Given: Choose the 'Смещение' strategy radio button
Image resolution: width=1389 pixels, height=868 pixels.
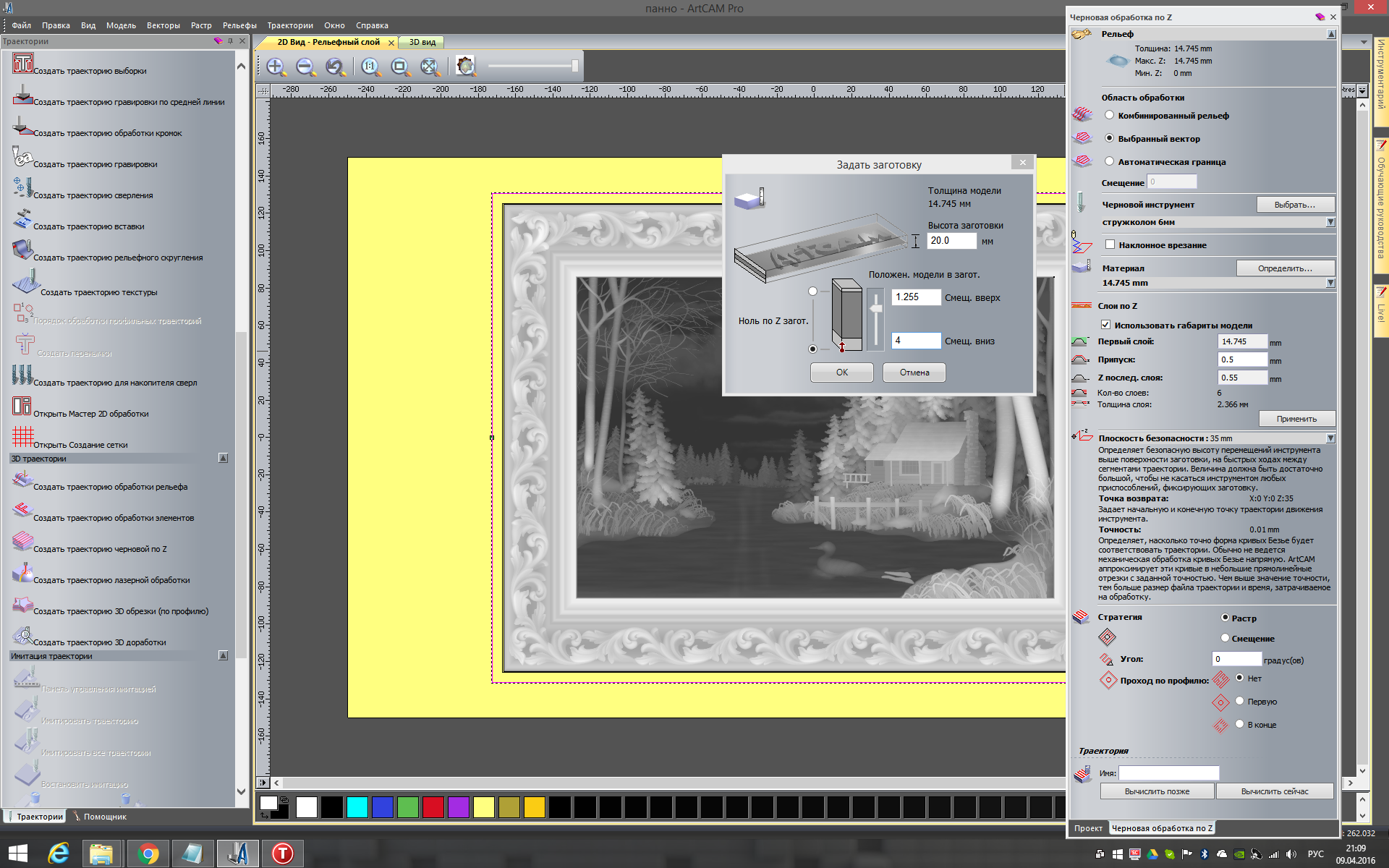Looking at the screenshot, I should coord(1225,638).
